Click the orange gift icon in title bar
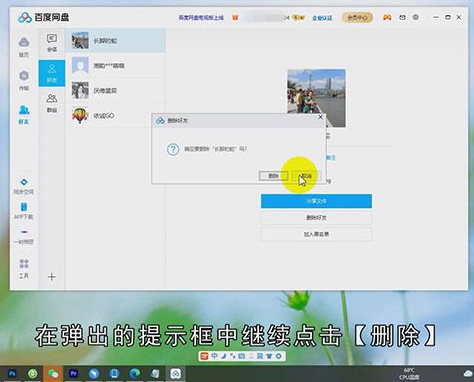The image size is (474, 382). [x=235, y=17]
